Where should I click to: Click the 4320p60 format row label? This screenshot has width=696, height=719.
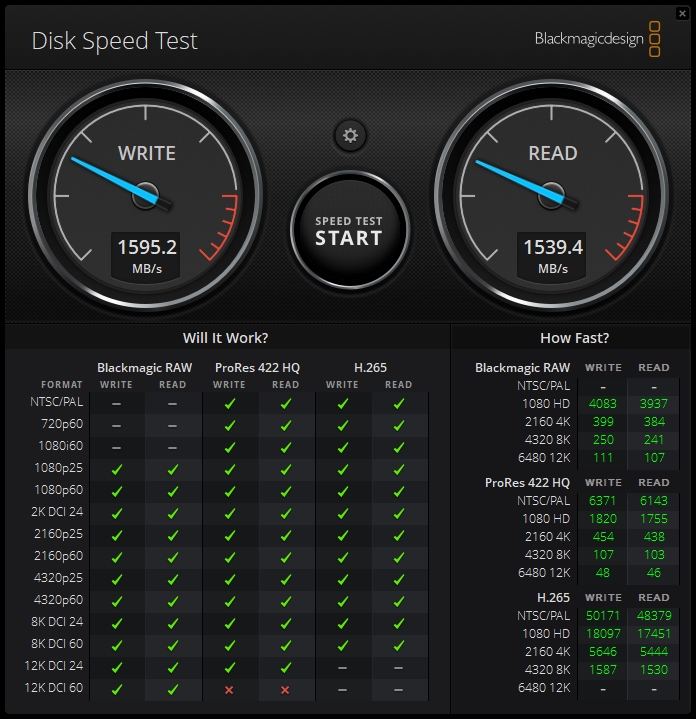58,600
